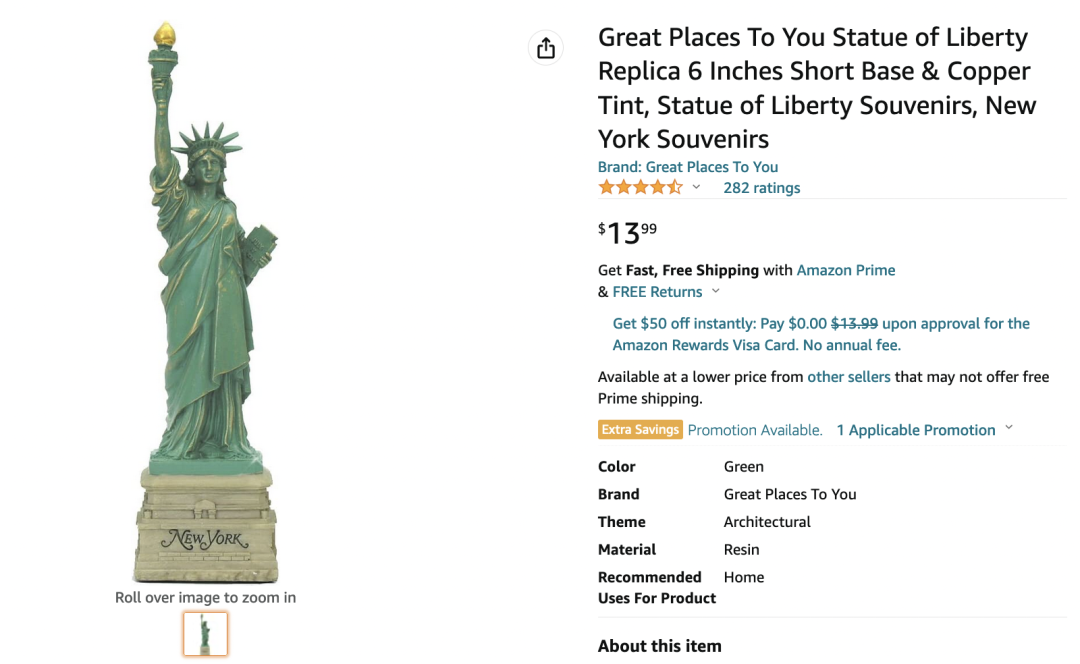Click the product title text
The width and height of the screenshot is (1080, 664).
click(x=816, y=88)
